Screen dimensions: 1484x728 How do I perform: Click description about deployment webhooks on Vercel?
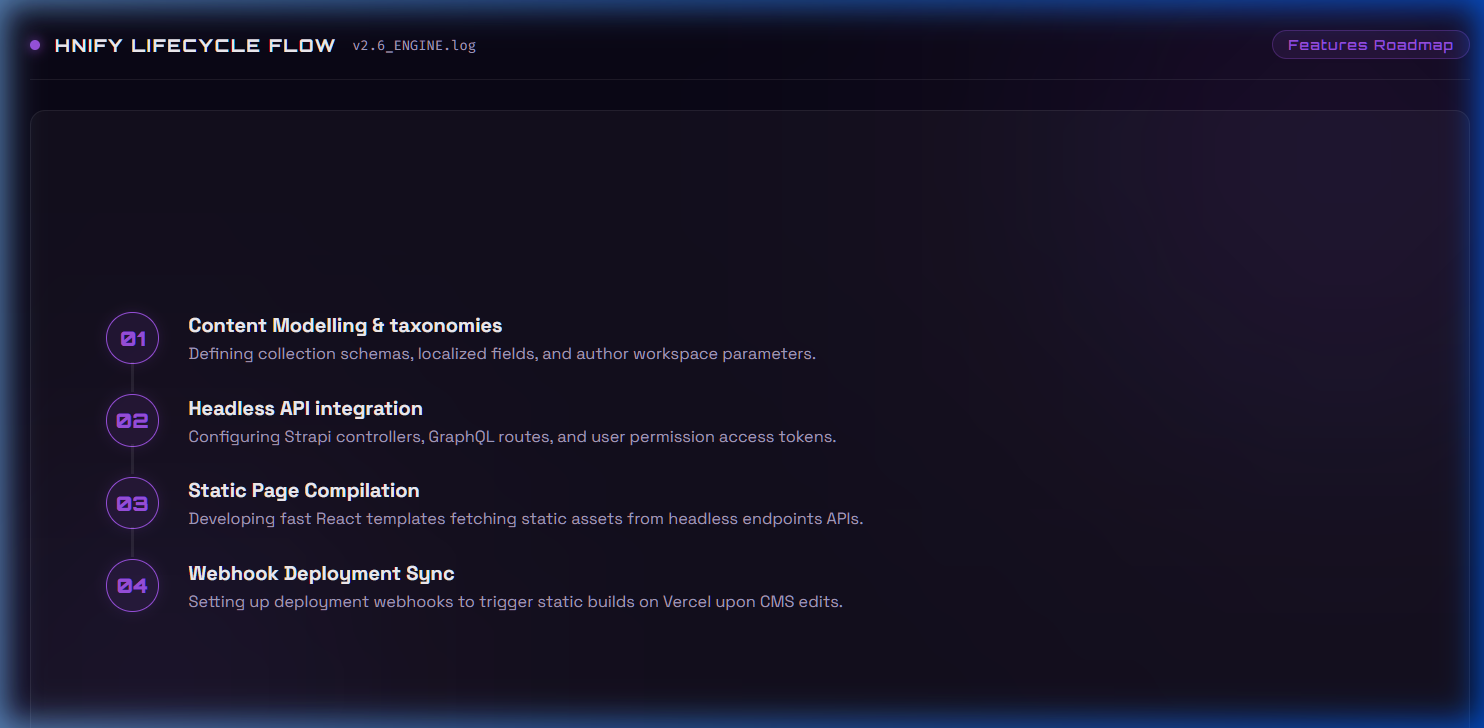515,602
